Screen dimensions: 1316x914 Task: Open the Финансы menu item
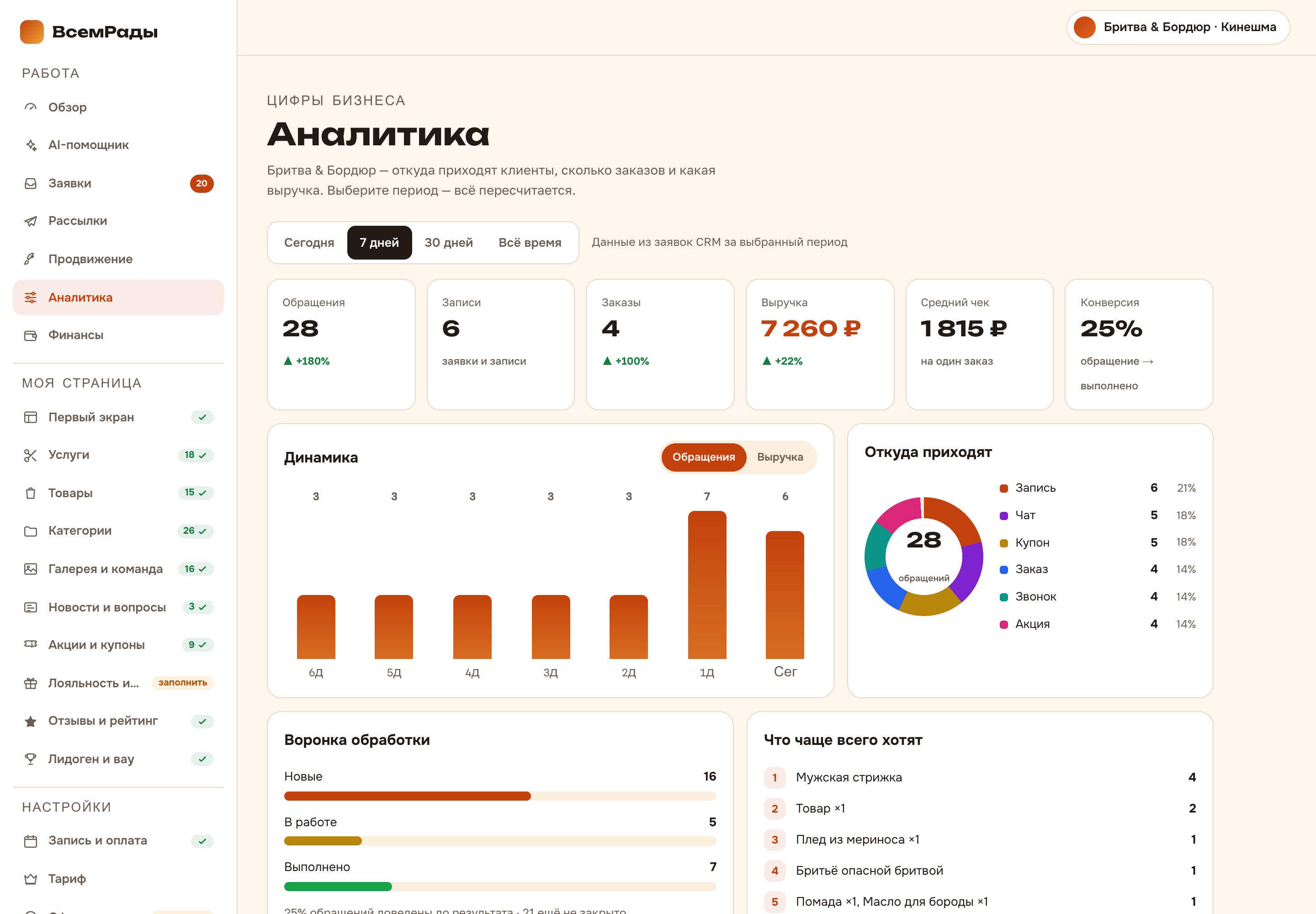[x=118, y=335]
